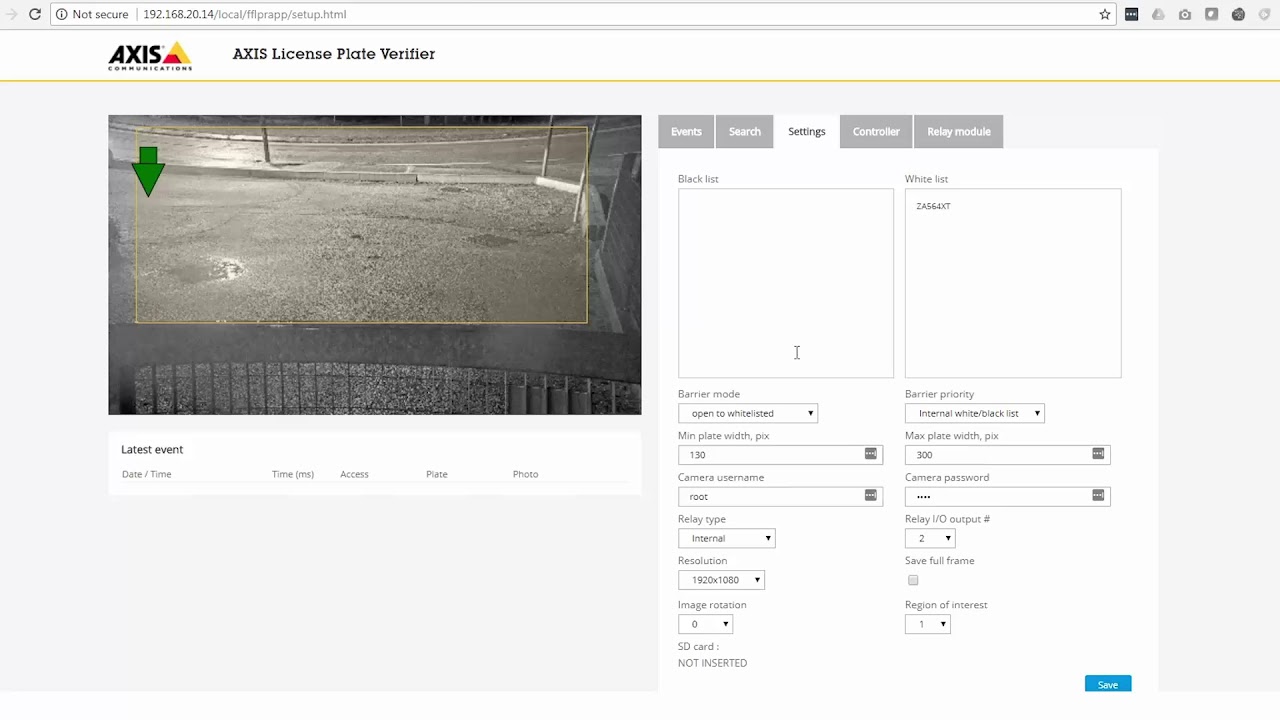Focus the Camera username field
This screenshot has height=720, width=1280.
coord(780,496)
